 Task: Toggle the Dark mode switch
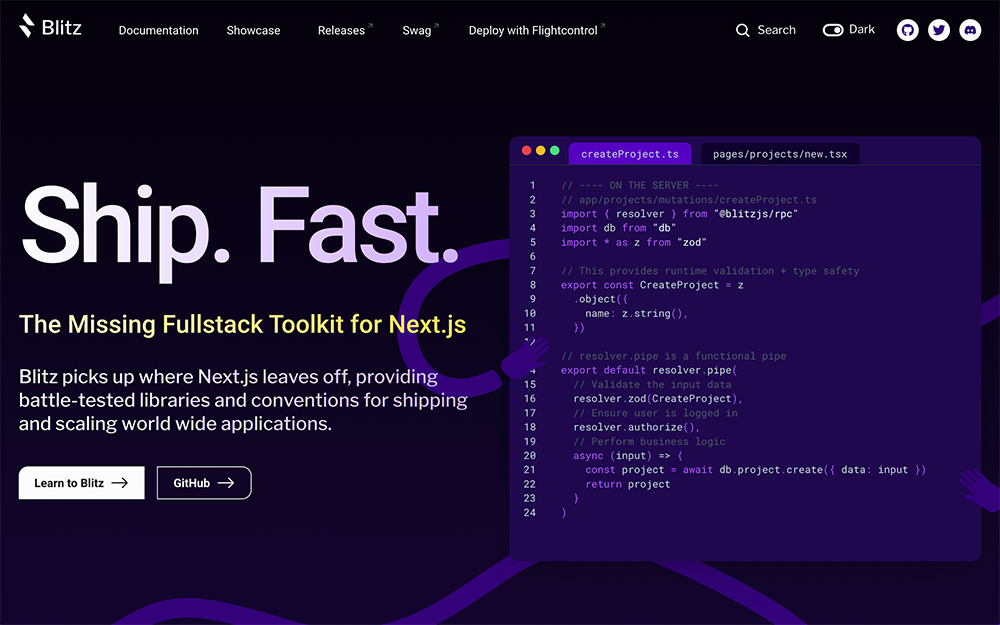coord(833,30)
